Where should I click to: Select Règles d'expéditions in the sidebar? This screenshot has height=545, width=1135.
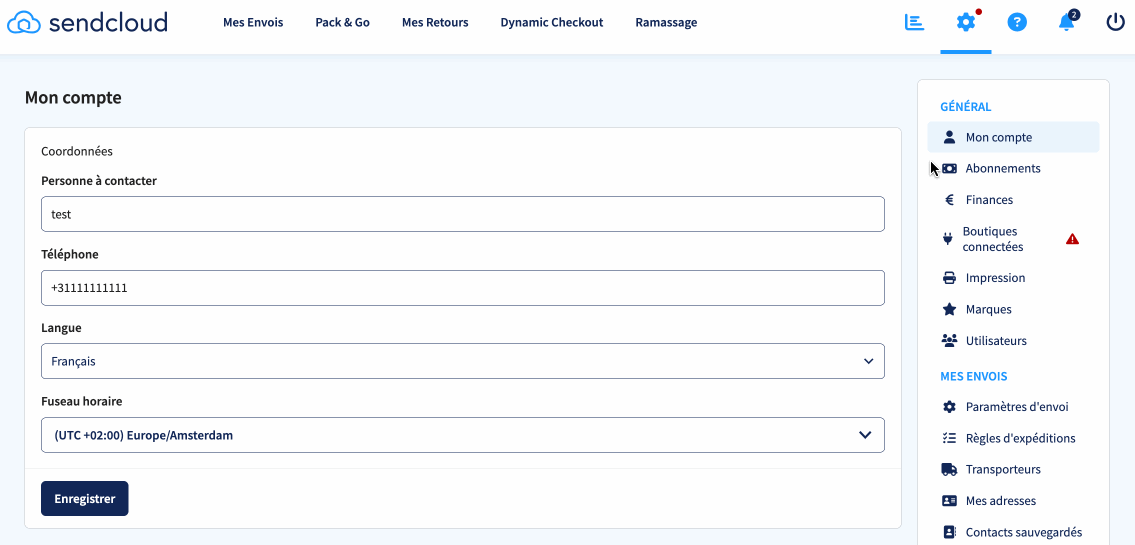(x=1020, y=438)
